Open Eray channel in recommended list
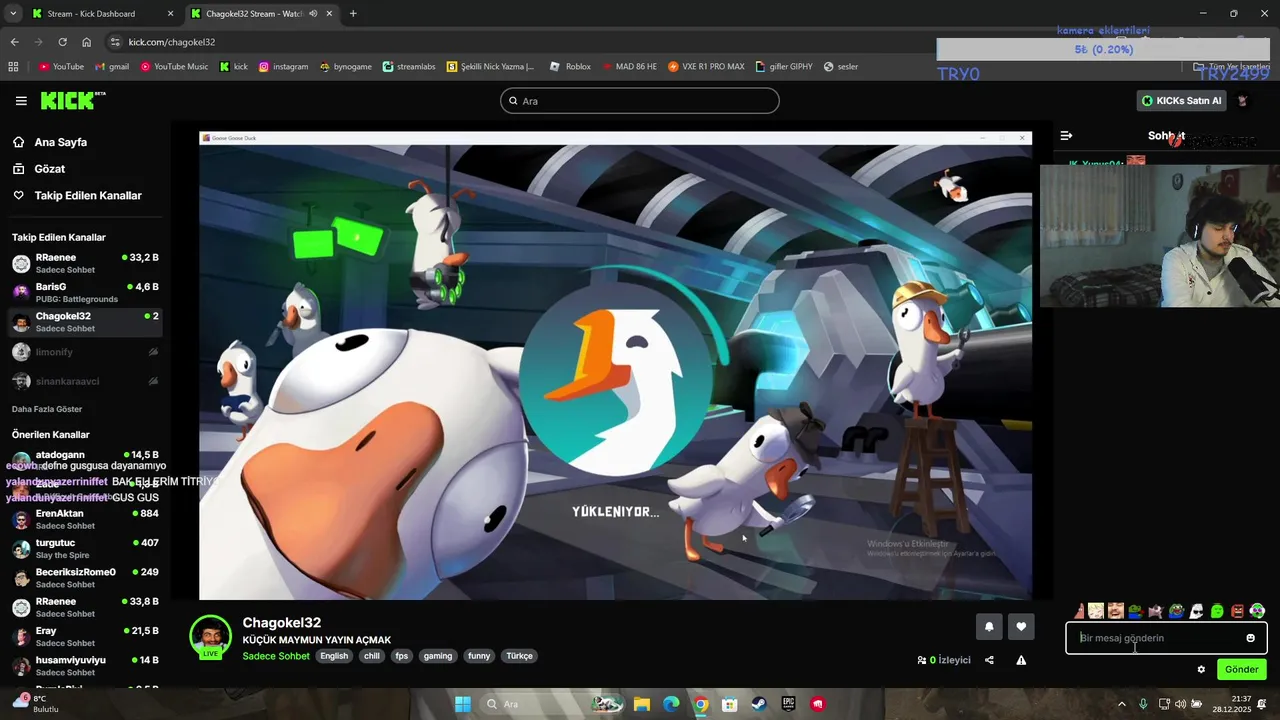The width and height of the screenshot is (1280, 720). (x=85, y=636)
